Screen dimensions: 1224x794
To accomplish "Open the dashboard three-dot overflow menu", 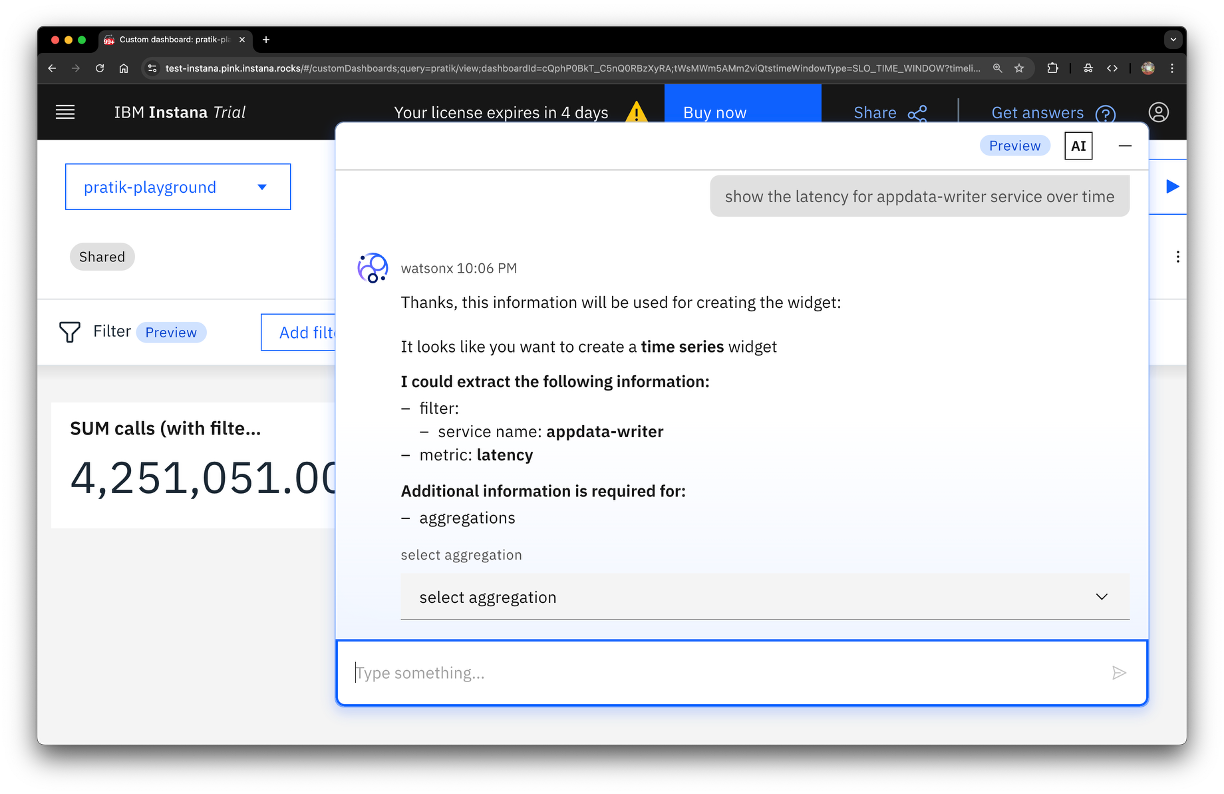I will click(x=1177, y=257).
